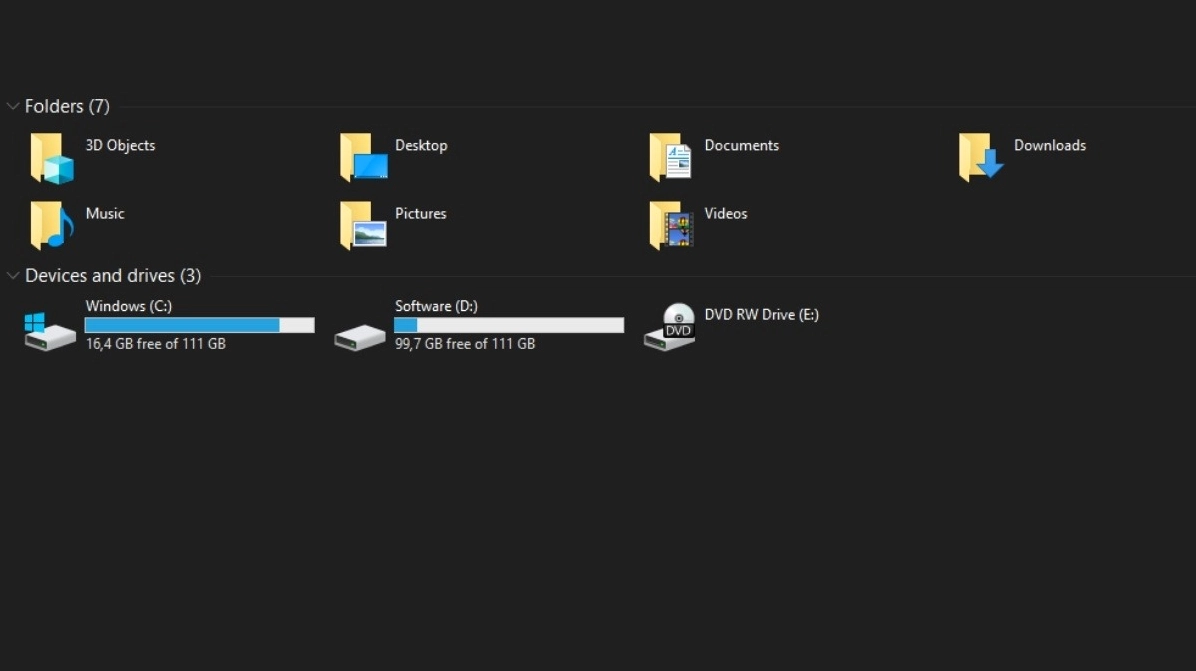Open the Documents folder icon
This screenshot has height=671, width=1196.
(x=670, y=157)
